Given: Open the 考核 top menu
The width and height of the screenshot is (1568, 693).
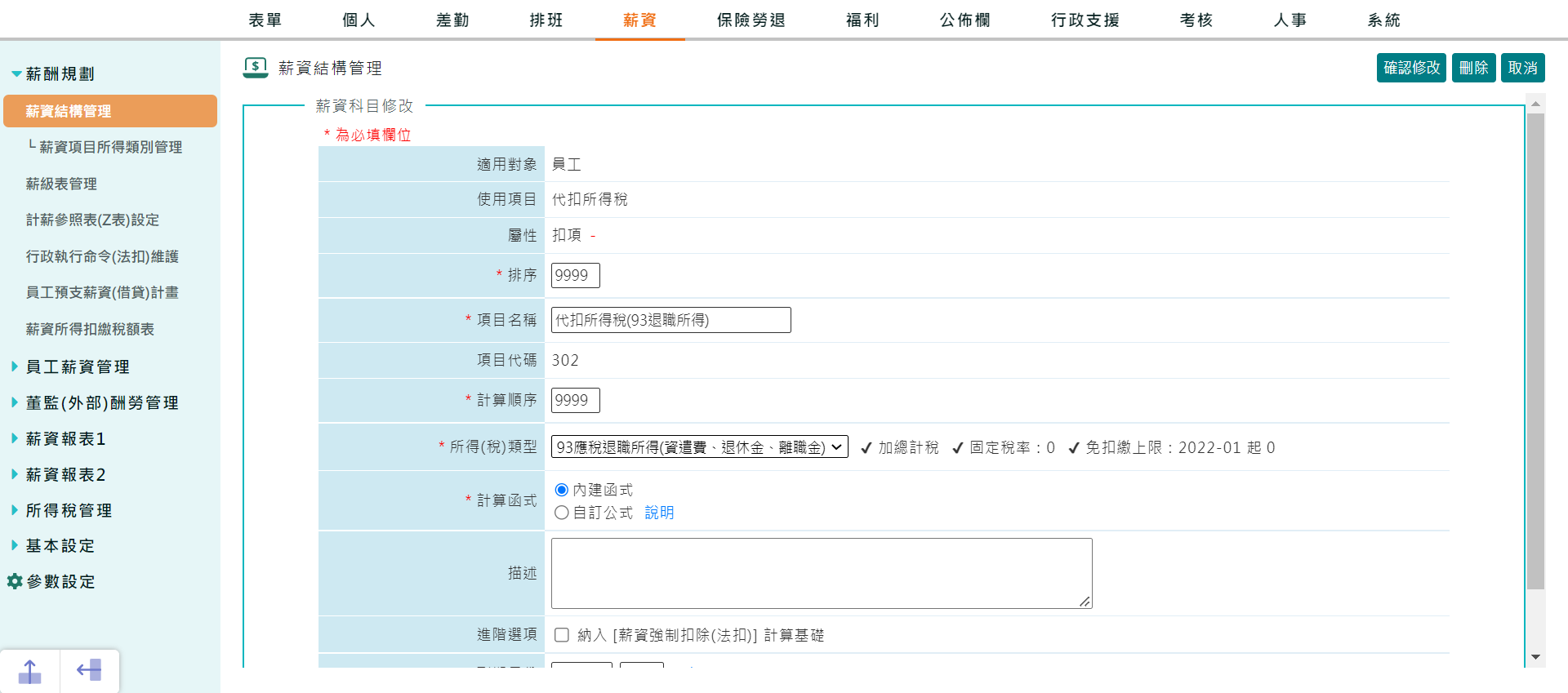Looking at the screenshot, I should [1196, 20].
